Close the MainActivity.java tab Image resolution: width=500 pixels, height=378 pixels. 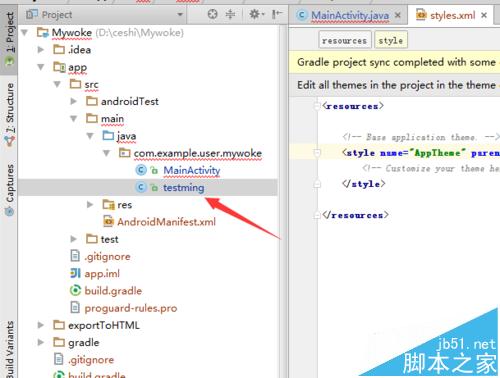(397, 15)
